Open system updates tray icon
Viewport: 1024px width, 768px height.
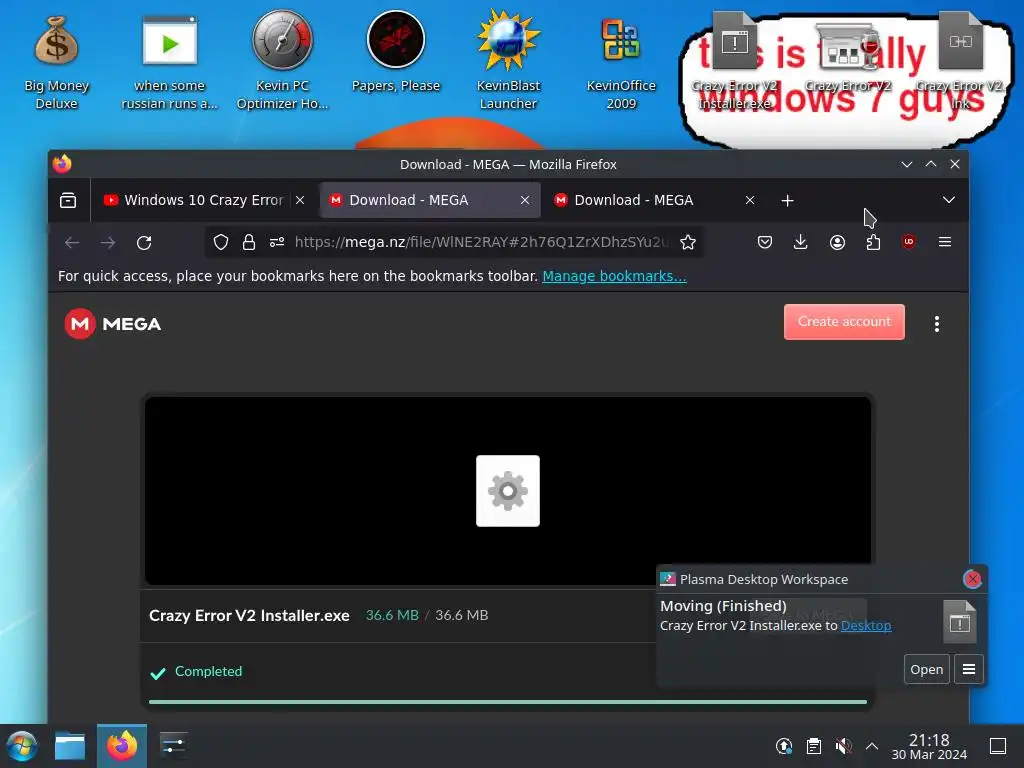click(784, 746)
